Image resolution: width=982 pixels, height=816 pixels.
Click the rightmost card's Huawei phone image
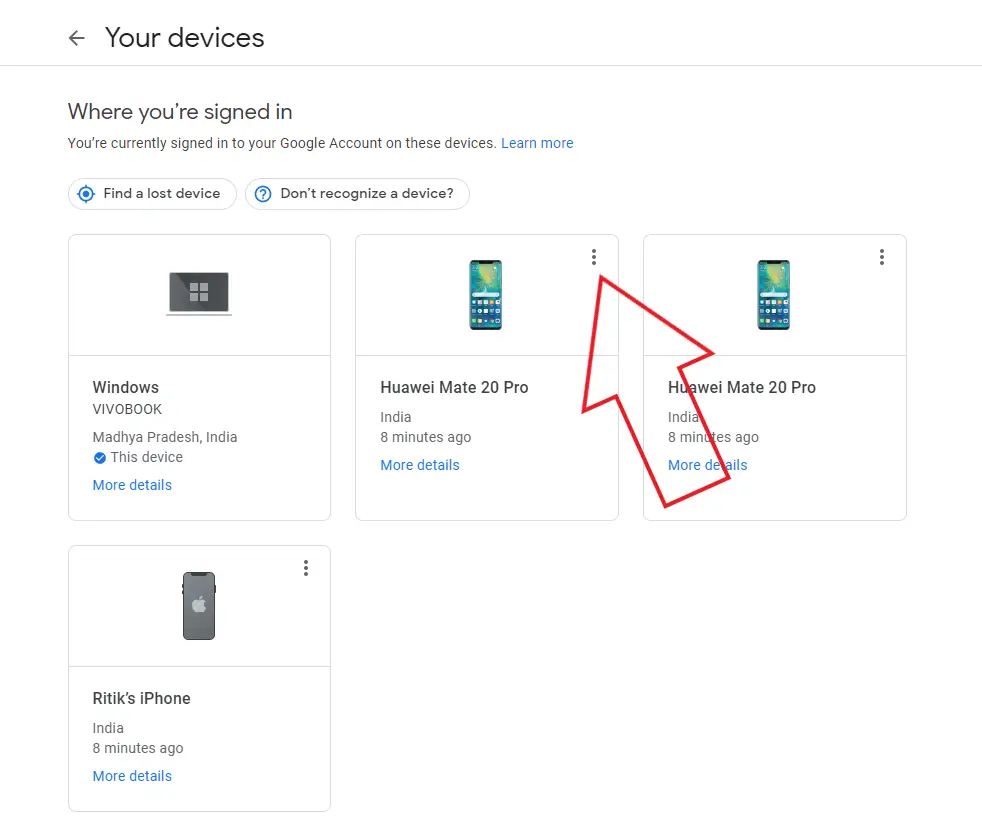773,294
